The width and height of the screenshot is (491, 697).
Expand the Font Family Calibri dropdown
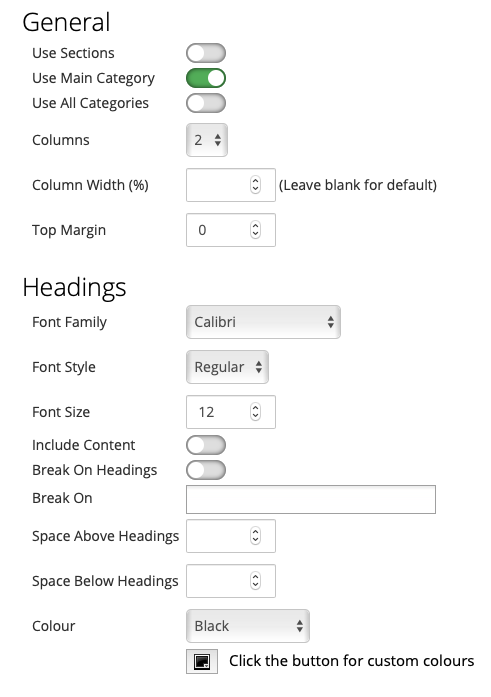263,322
